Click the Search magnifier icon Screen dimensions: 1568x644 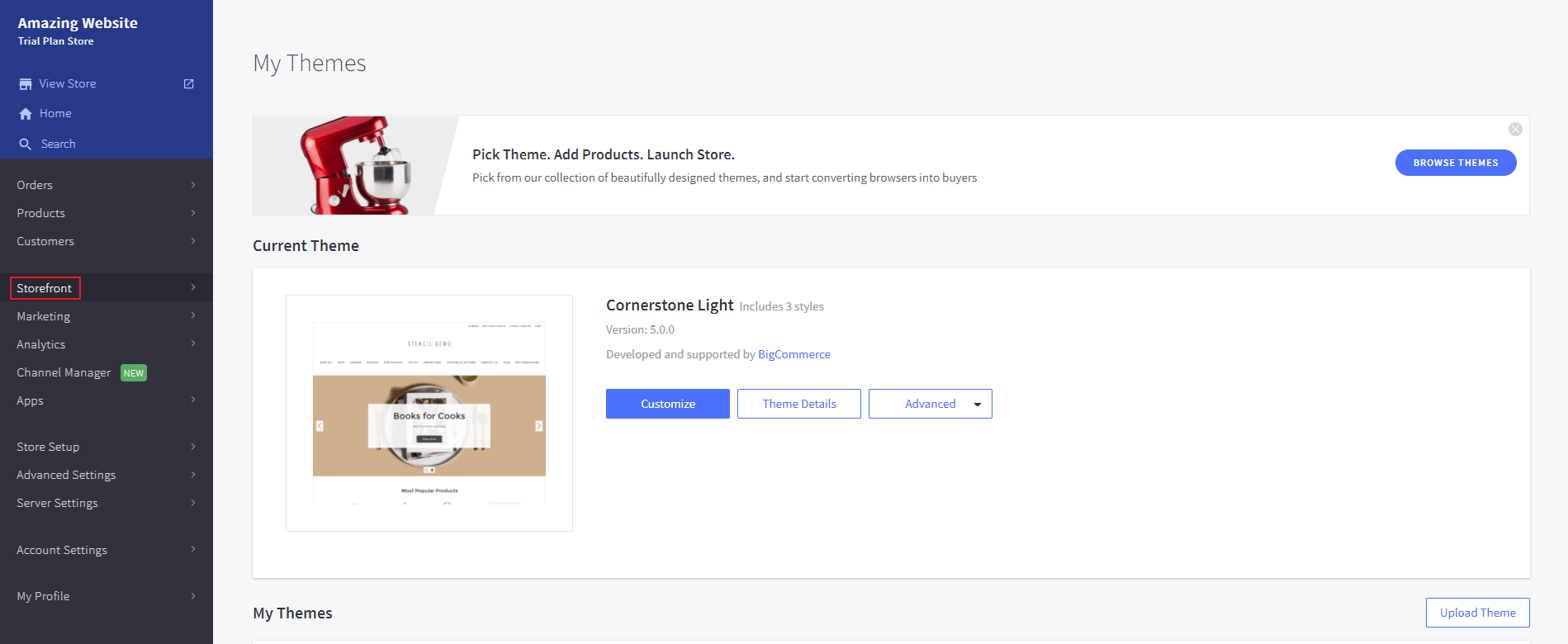[26, 144]
